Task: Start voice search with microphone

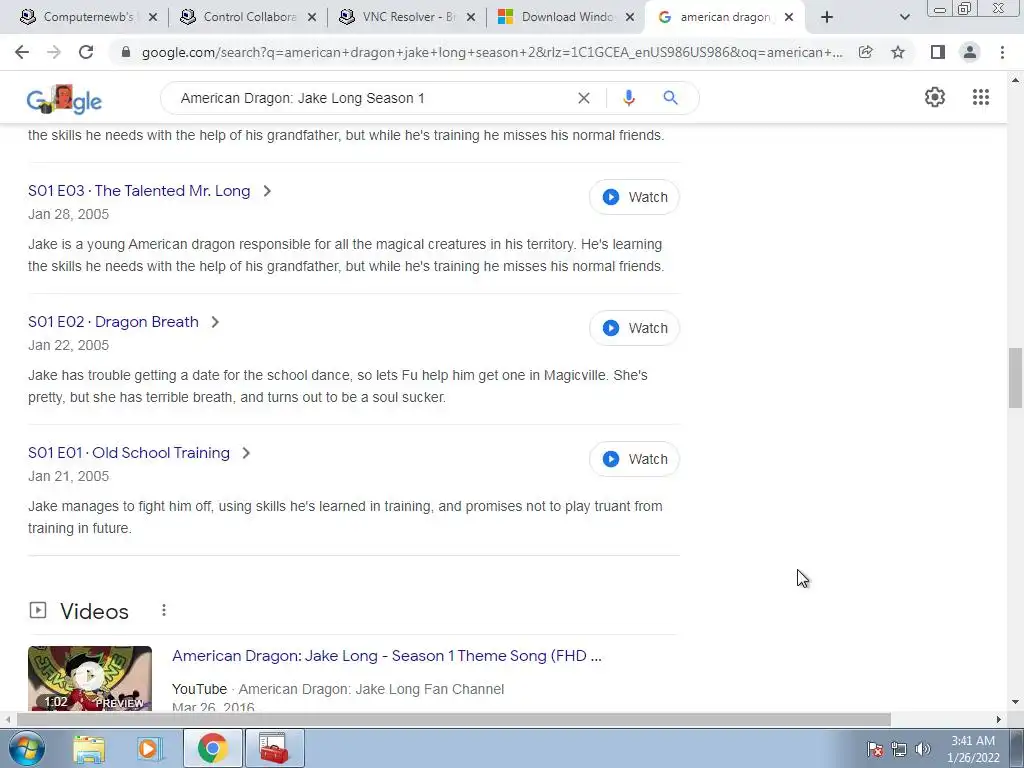Action: pyautogui.click(x=629, y=98)
